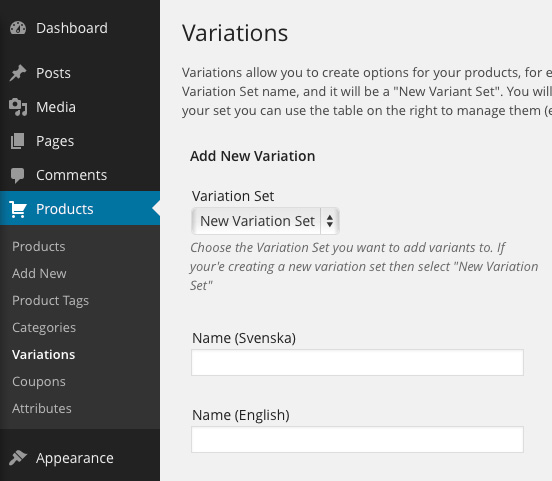
Task: Click the Pages stacked-sheets icon
Action: 18,141
